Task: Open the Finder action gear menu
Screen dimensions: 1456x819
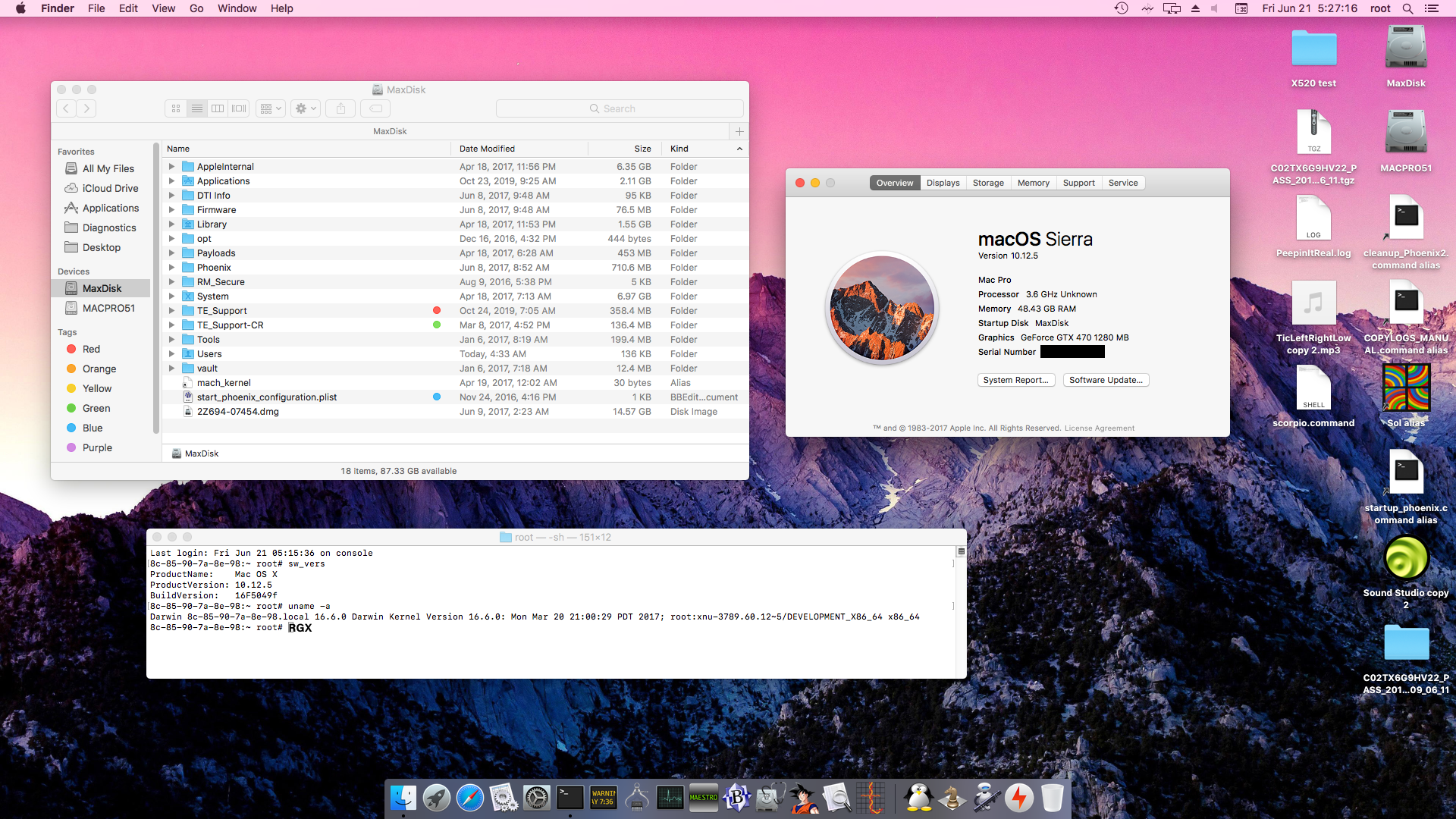Action: click(x=306, y=108)
